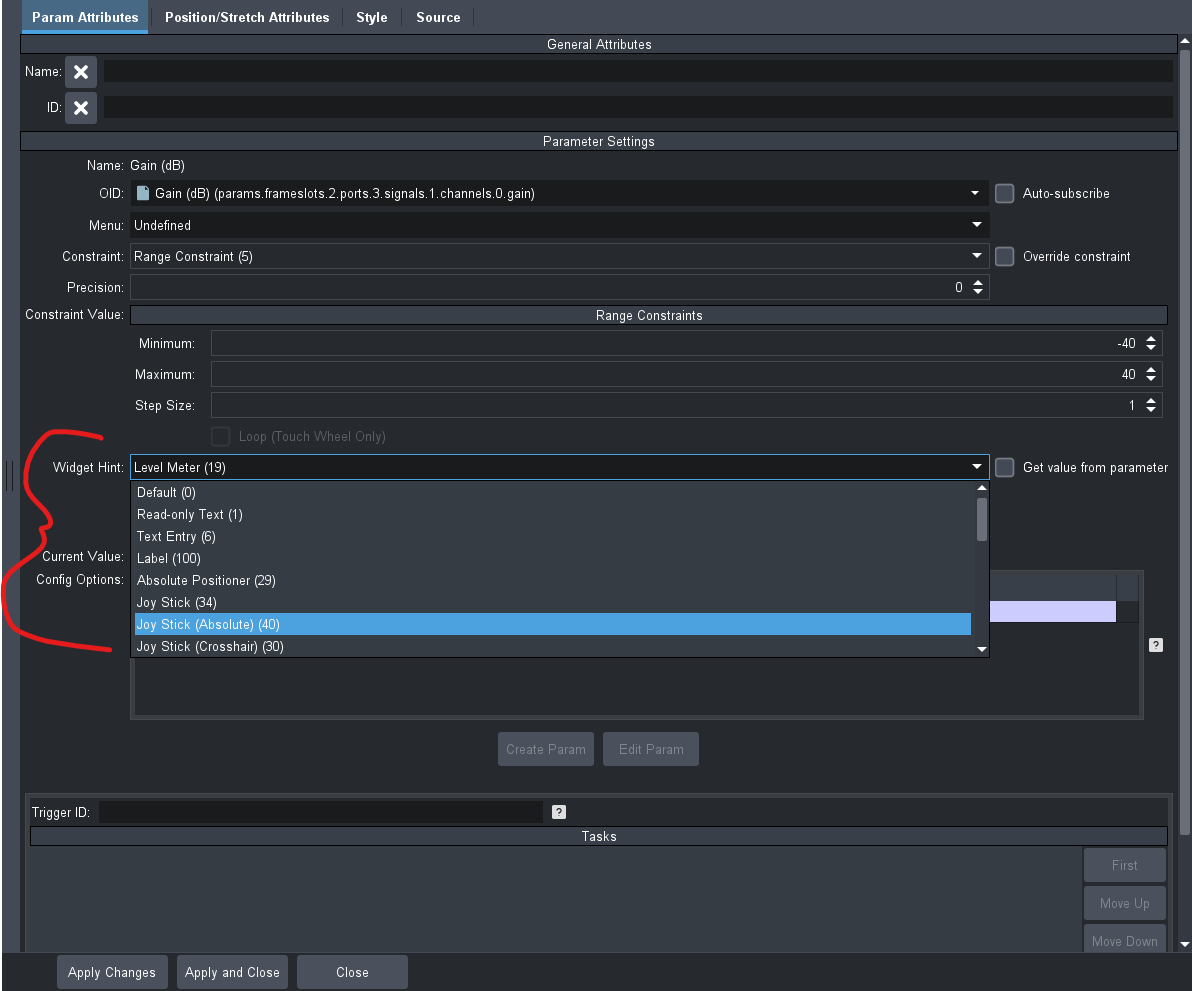Toggle the Override constraint checkbox
The width and height of the screenshot is (1192, 991).
(1005, 257)
